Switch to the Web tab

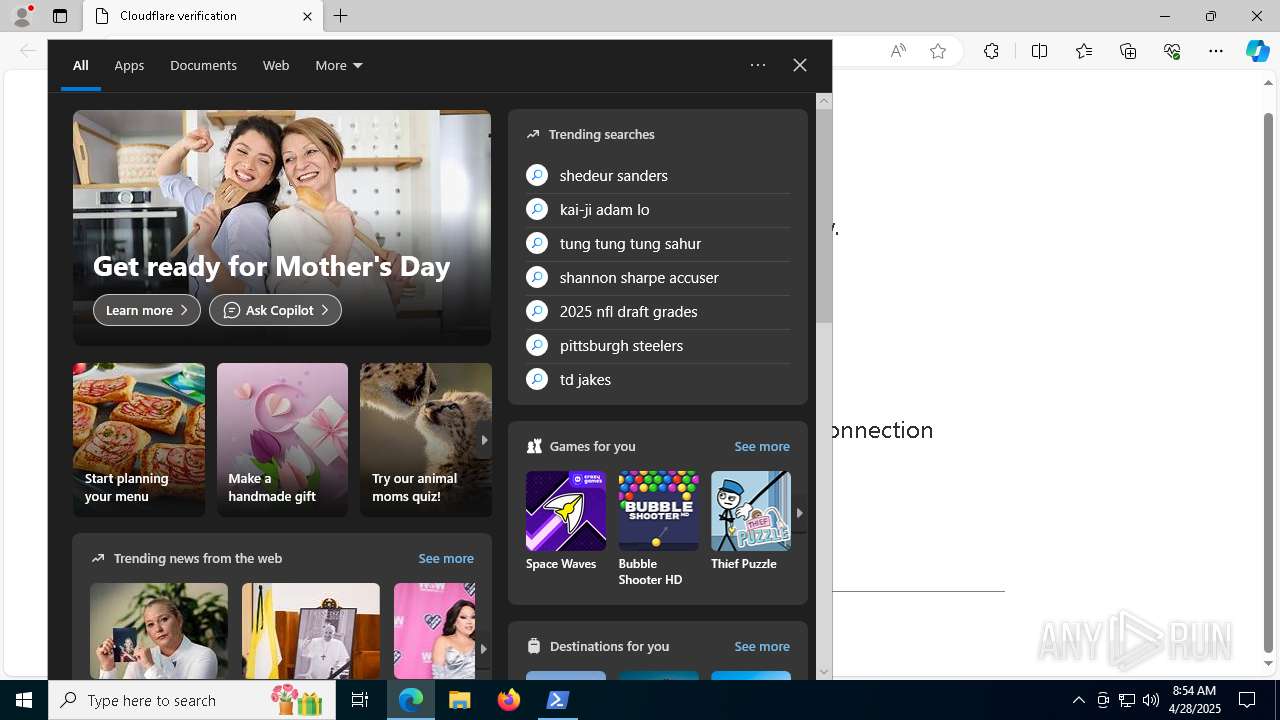click(x=276, y=65)
